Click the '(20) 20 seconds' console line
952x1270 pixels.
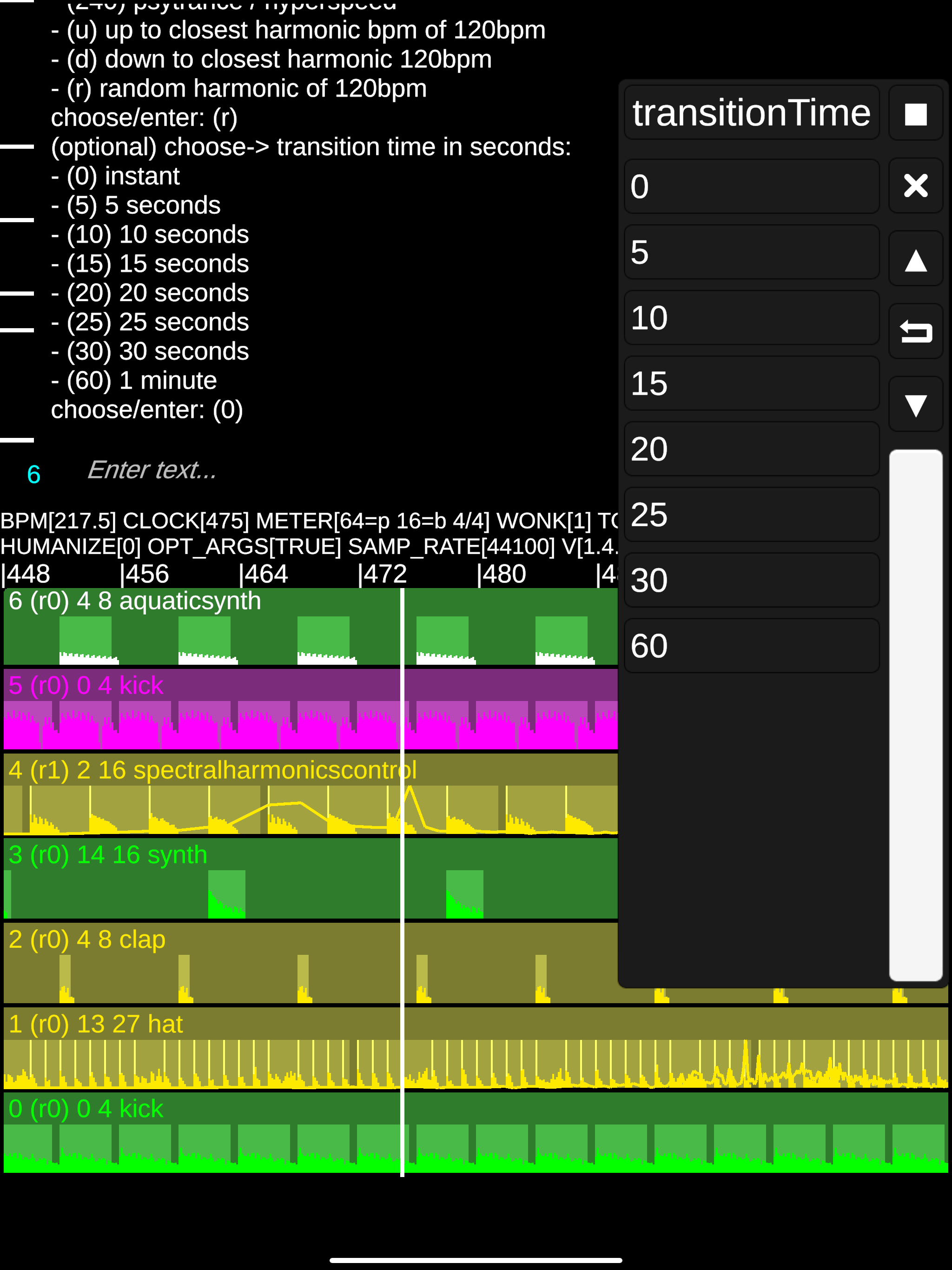pos(150,293)
